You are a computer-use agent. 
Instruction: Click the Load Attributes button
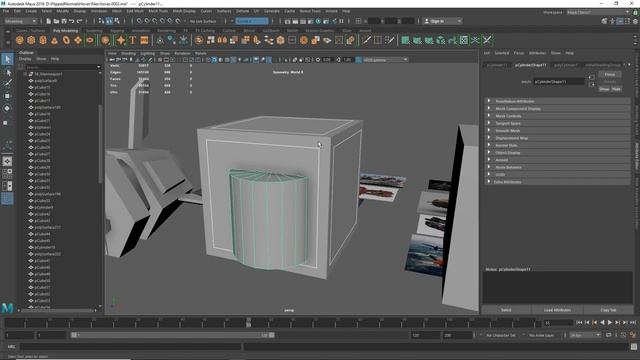click(x=557, y=310)
